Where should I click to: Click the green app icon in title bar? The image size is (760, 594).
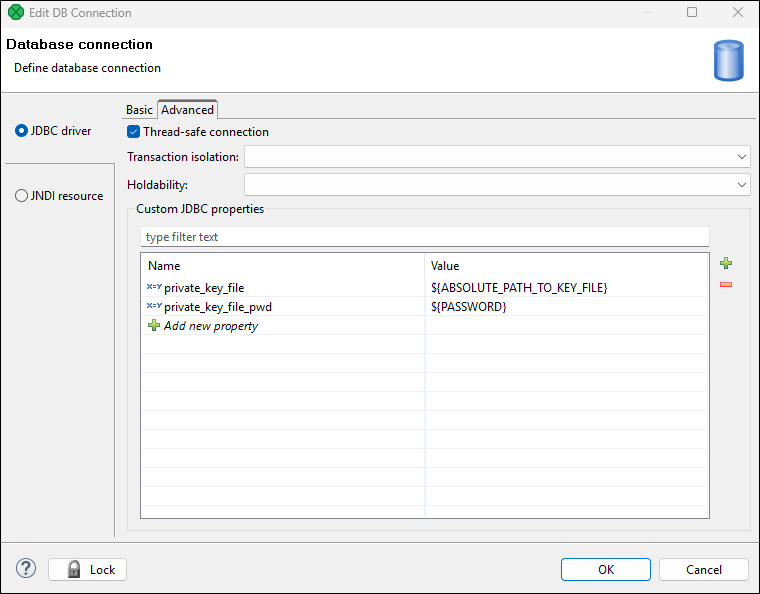[15, 13]
